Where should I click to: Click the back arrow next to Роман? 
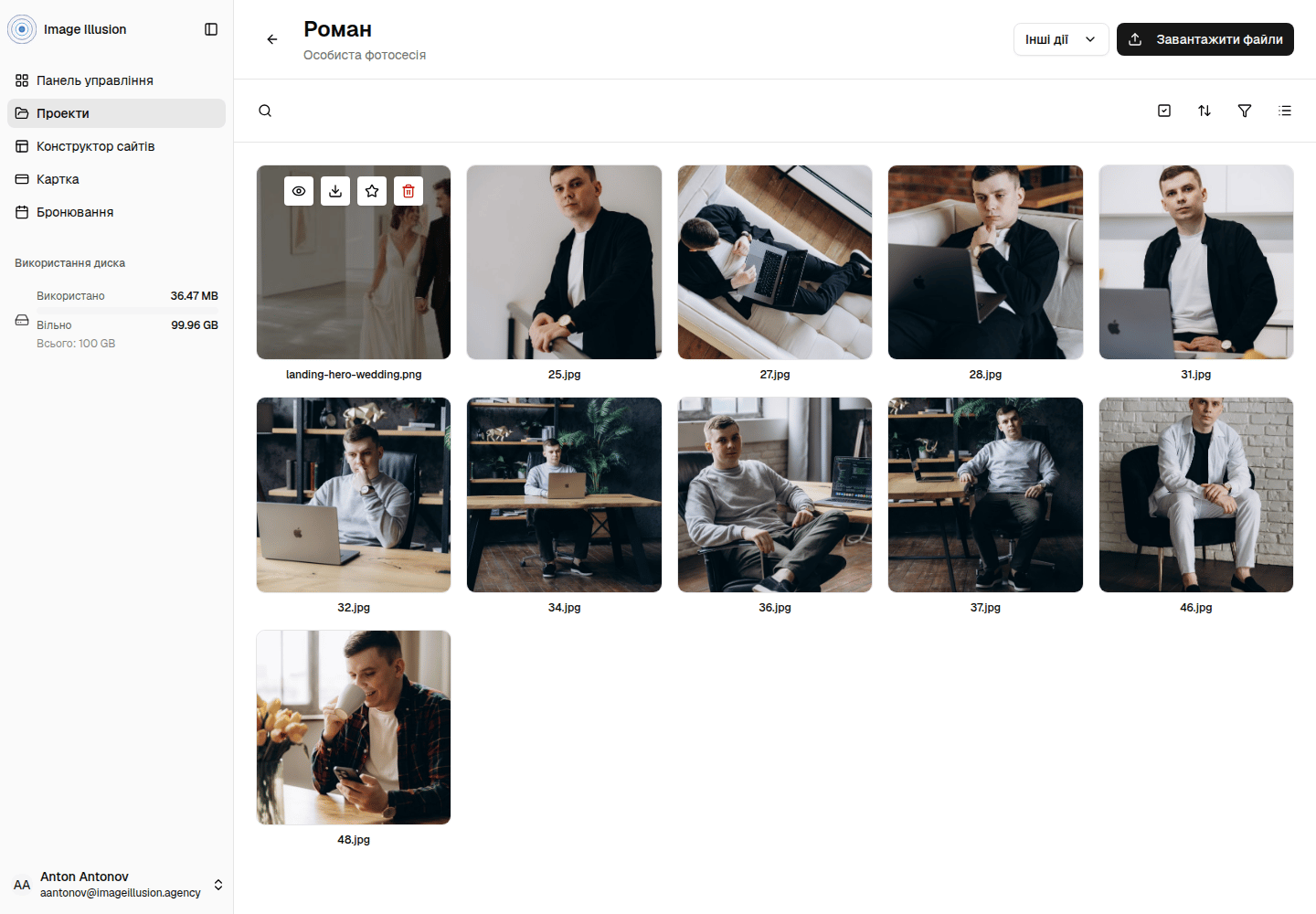272,39
